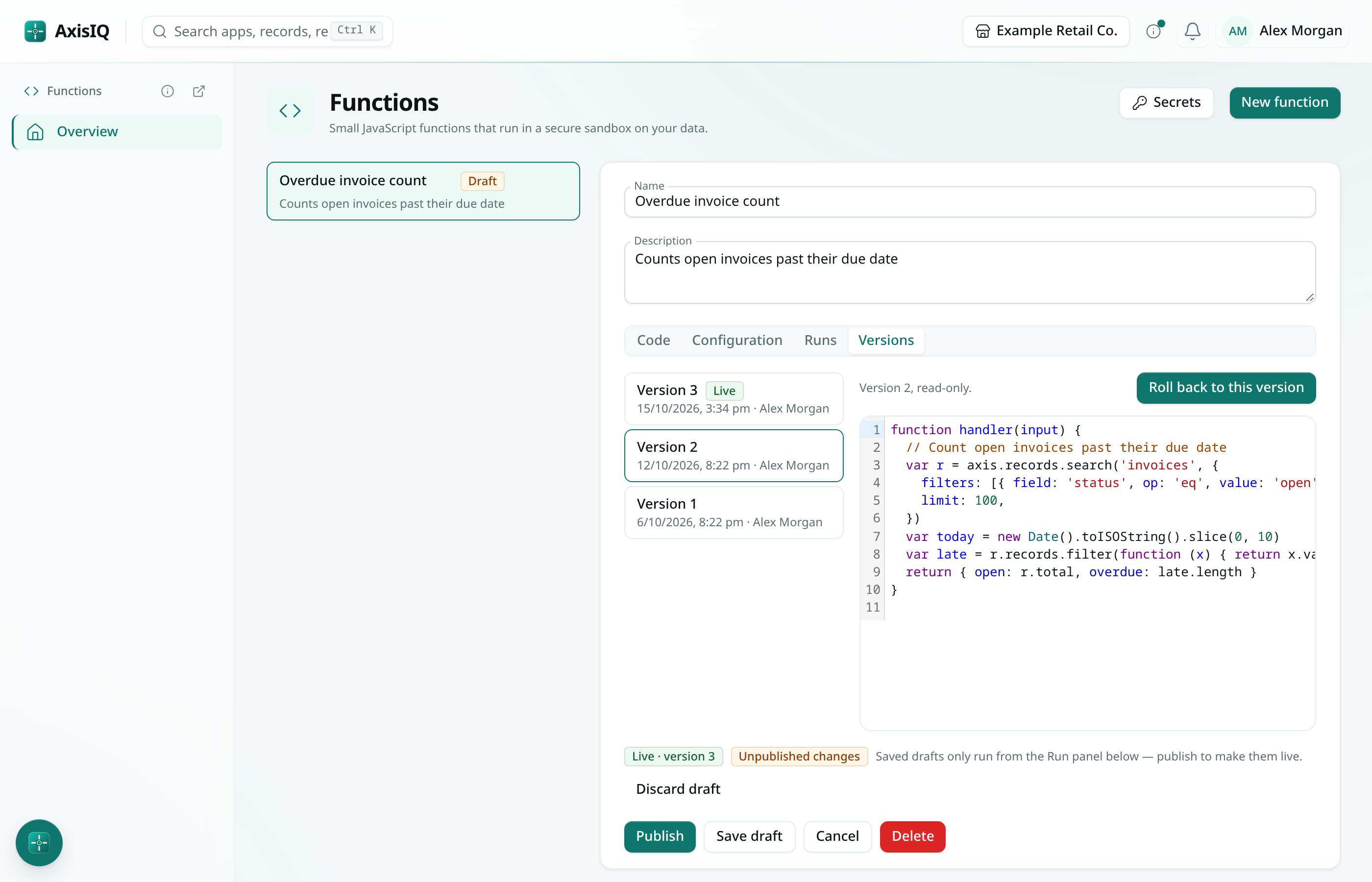Open the help info icon in top bar

(x=1153, y=31)
